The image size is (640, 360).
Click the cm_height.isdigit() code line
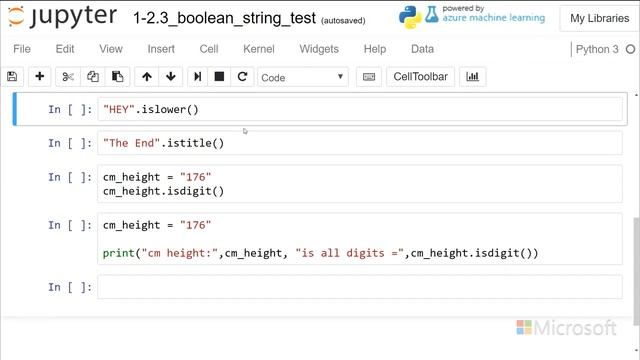point(163,191)
